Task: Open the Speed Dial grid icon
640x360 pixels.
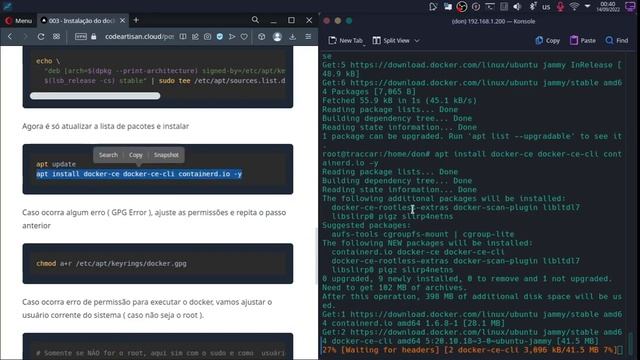Action: pyautogui.click(x=56, y=37)
